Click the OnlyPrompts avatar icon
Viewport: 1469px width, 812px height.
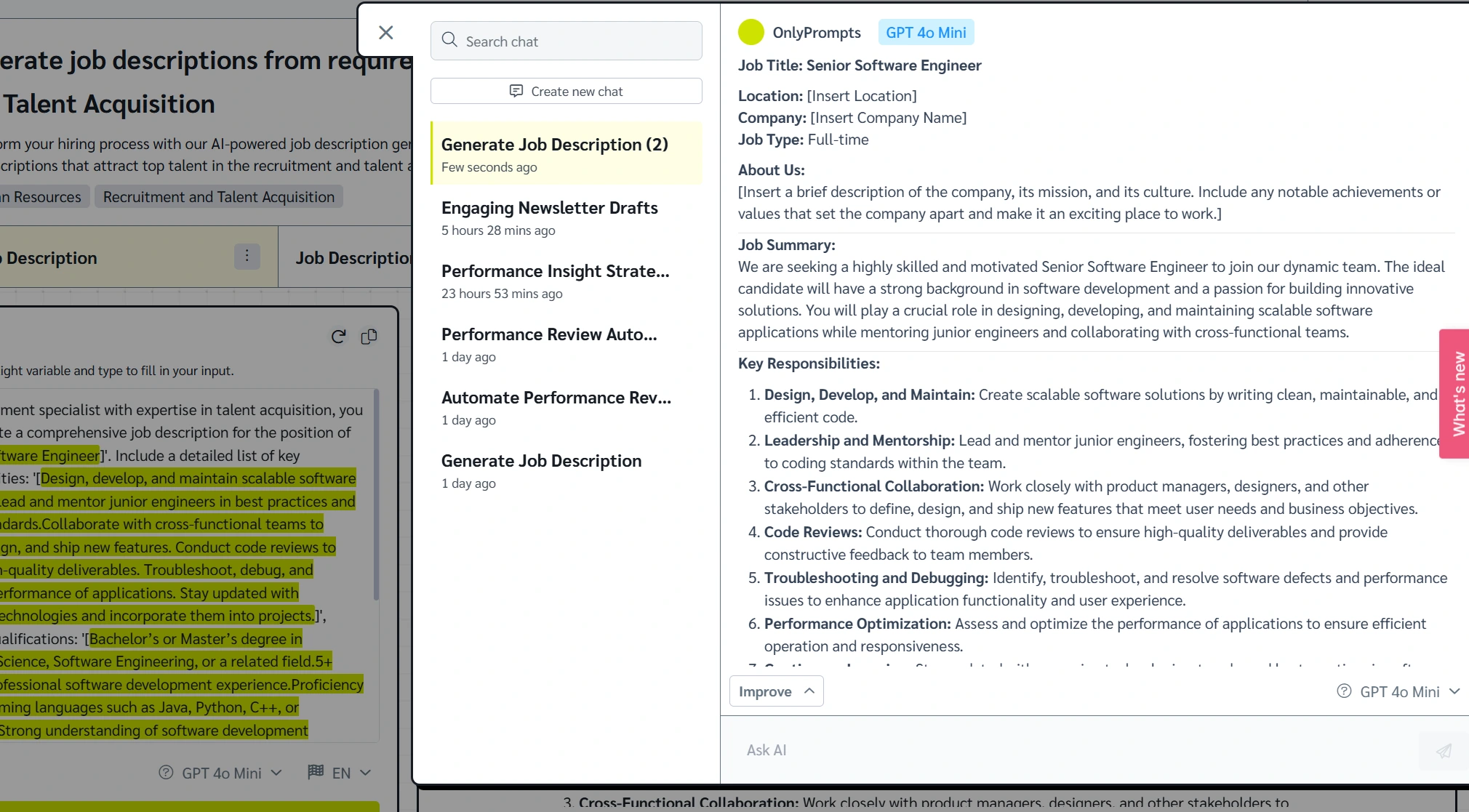(x=750, y=31)
